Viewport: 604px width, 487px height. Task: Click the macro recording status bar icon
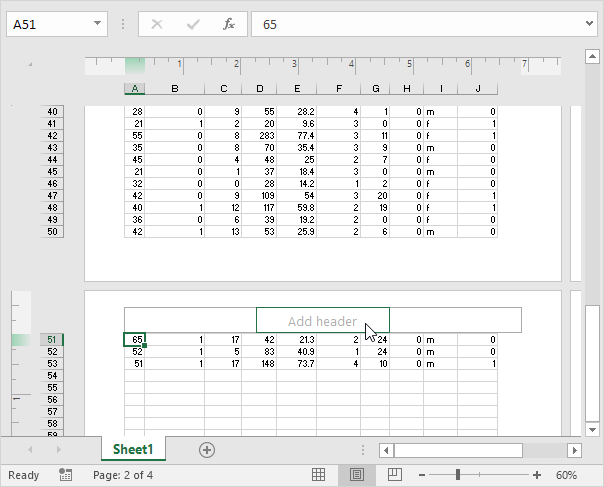click(65, 475)
